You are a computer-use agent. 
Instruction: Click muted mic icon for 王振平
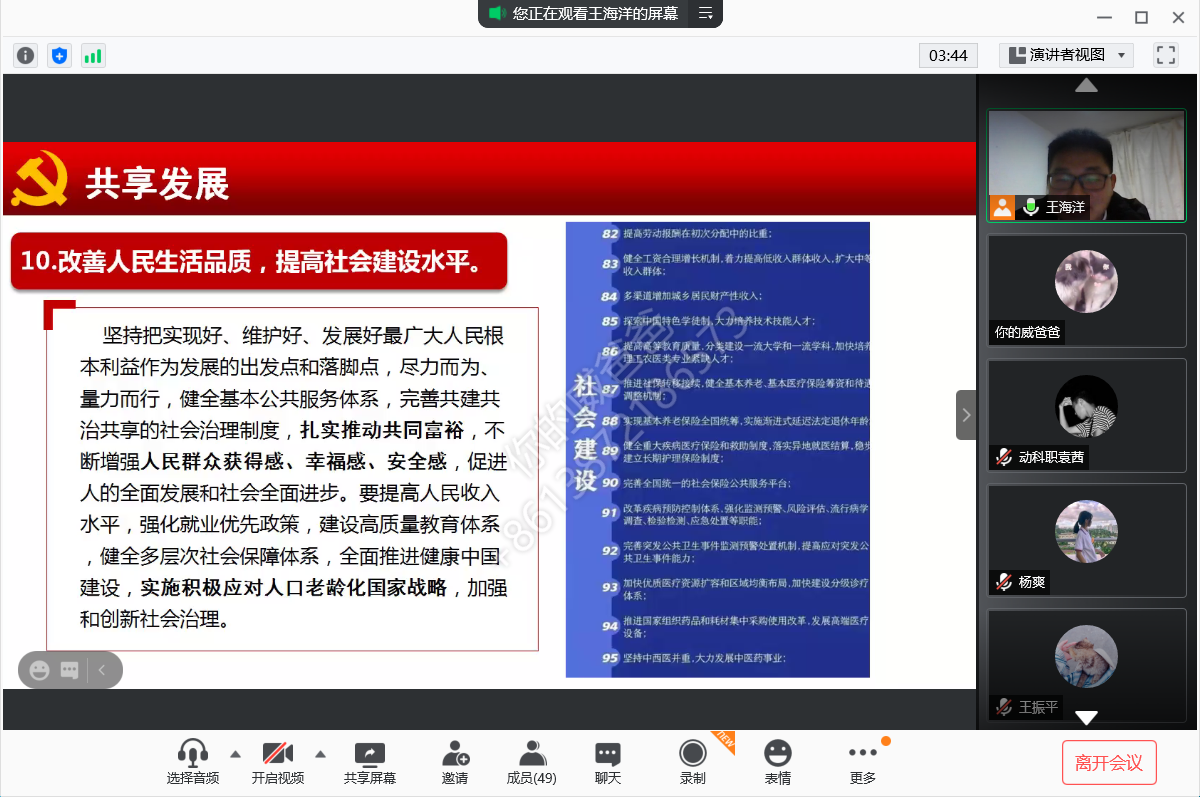[x=1004, y=707]
